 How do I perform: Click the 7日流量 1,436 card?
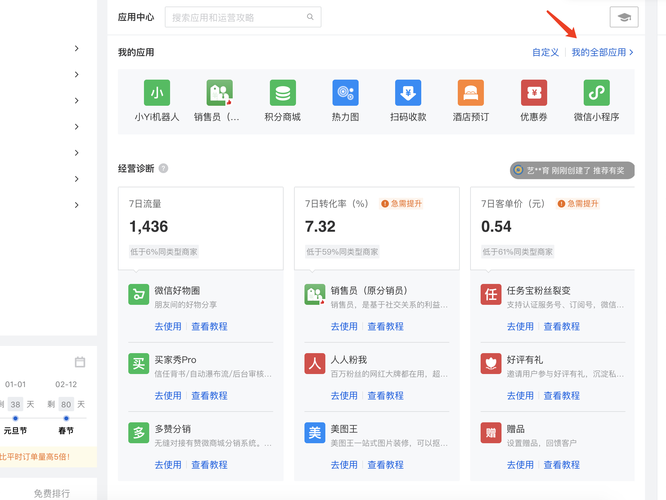(201, 228)
